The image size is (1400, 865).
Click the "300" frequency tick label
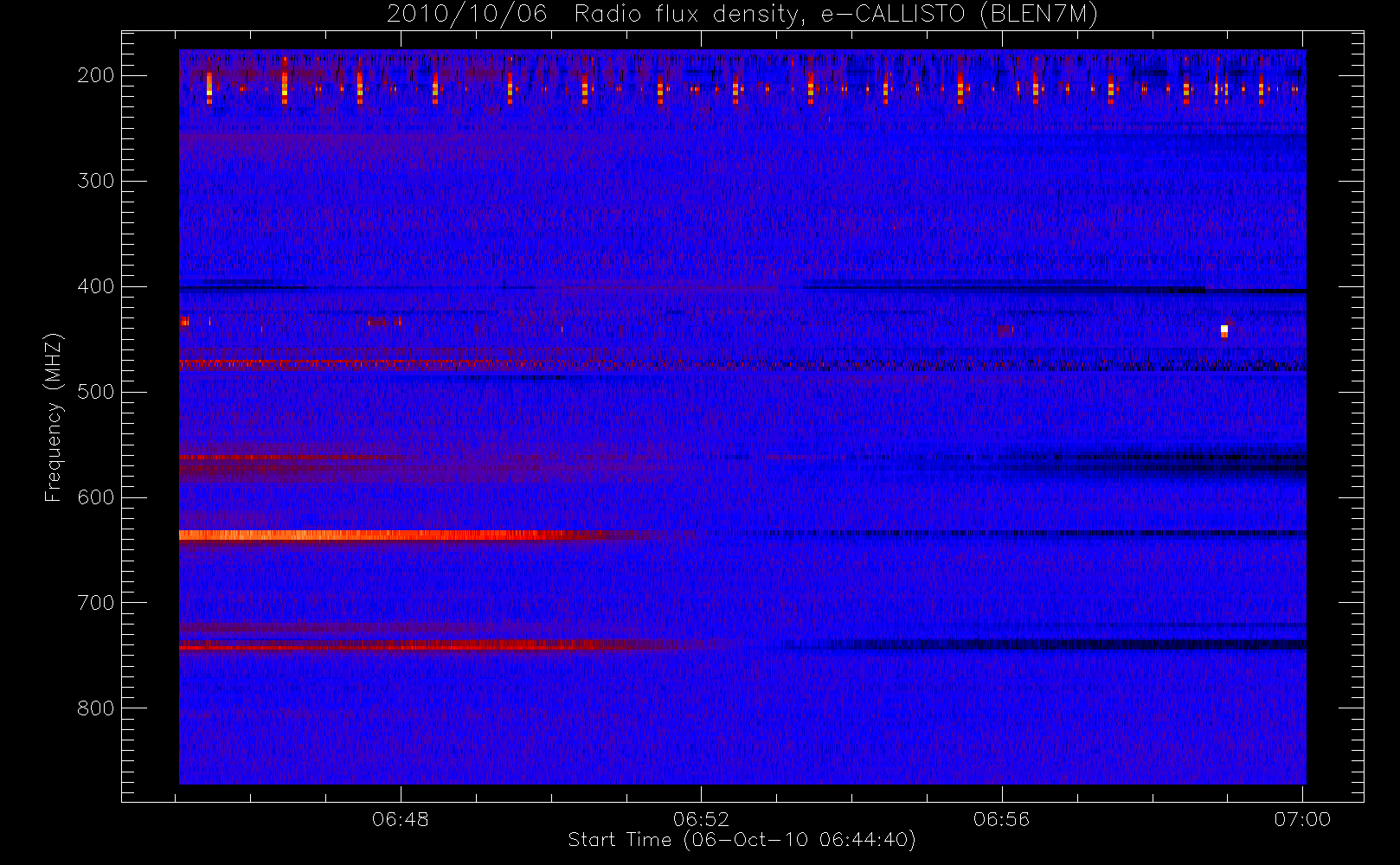tap(96, 181)
